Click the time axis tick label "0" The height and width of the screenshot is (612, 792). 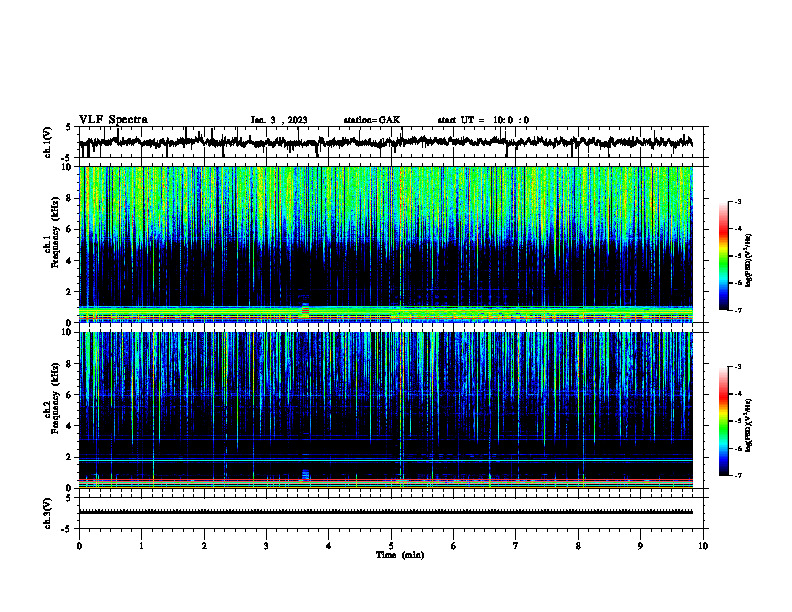(79, 546)
